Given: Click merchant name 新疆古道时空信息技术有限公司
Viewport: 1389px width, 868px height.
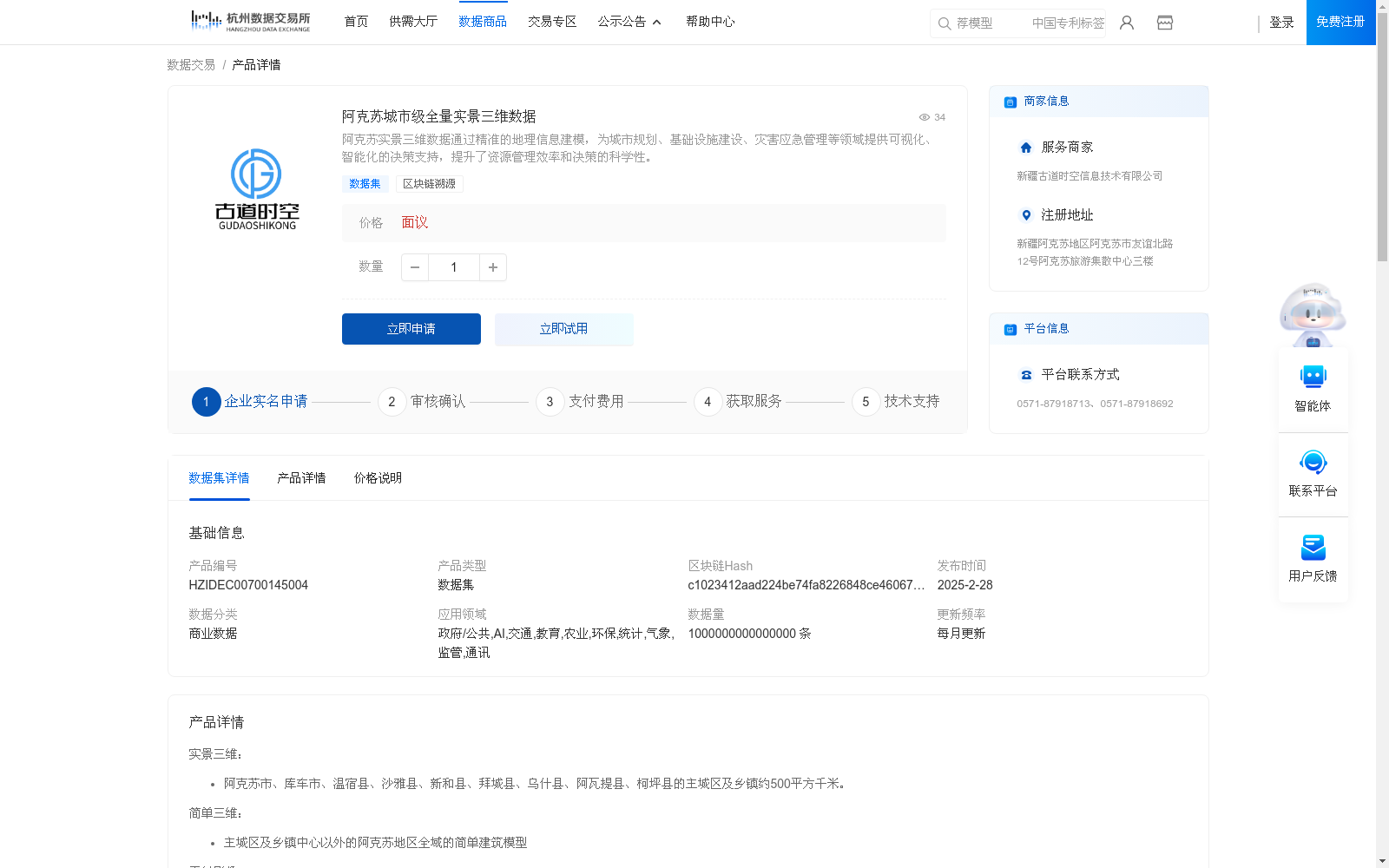Looking at the screenshot, I should pos(1089,176).
